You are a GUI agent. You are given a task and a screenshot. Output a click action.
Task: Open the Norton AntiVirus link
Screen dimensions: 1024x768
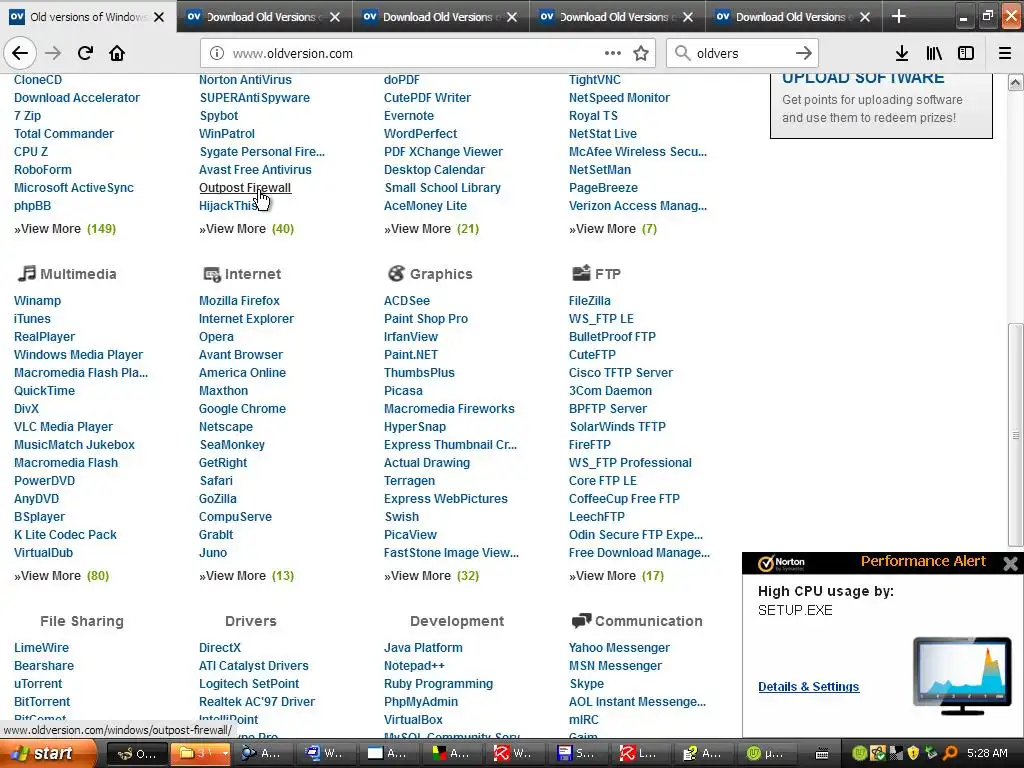click(x=245, y=80)
